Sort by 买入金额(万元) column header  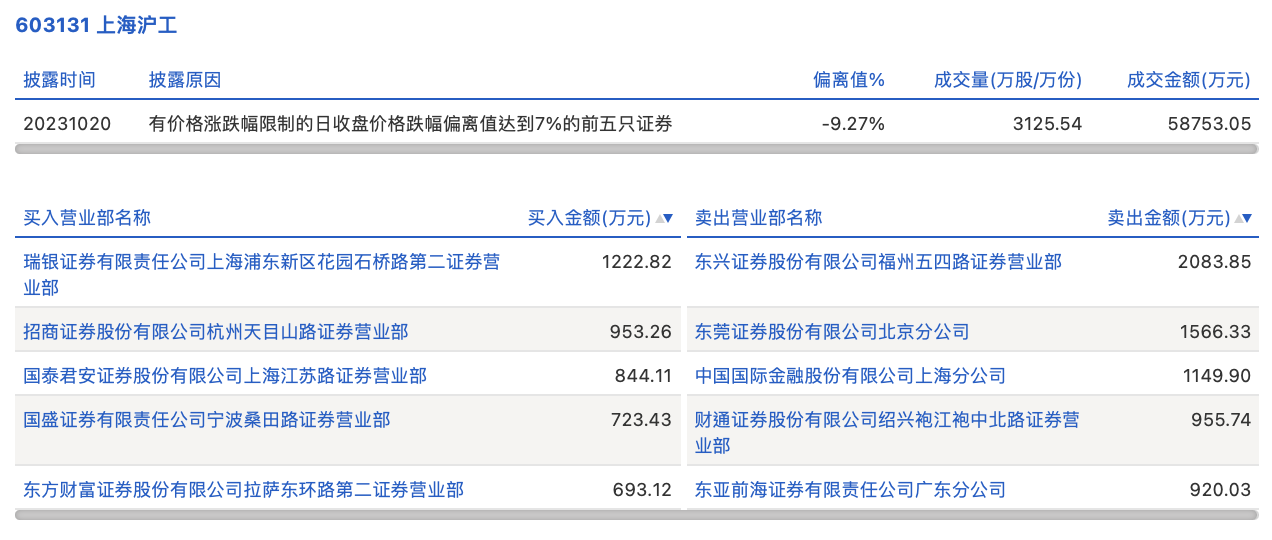(x=588, y=218)
